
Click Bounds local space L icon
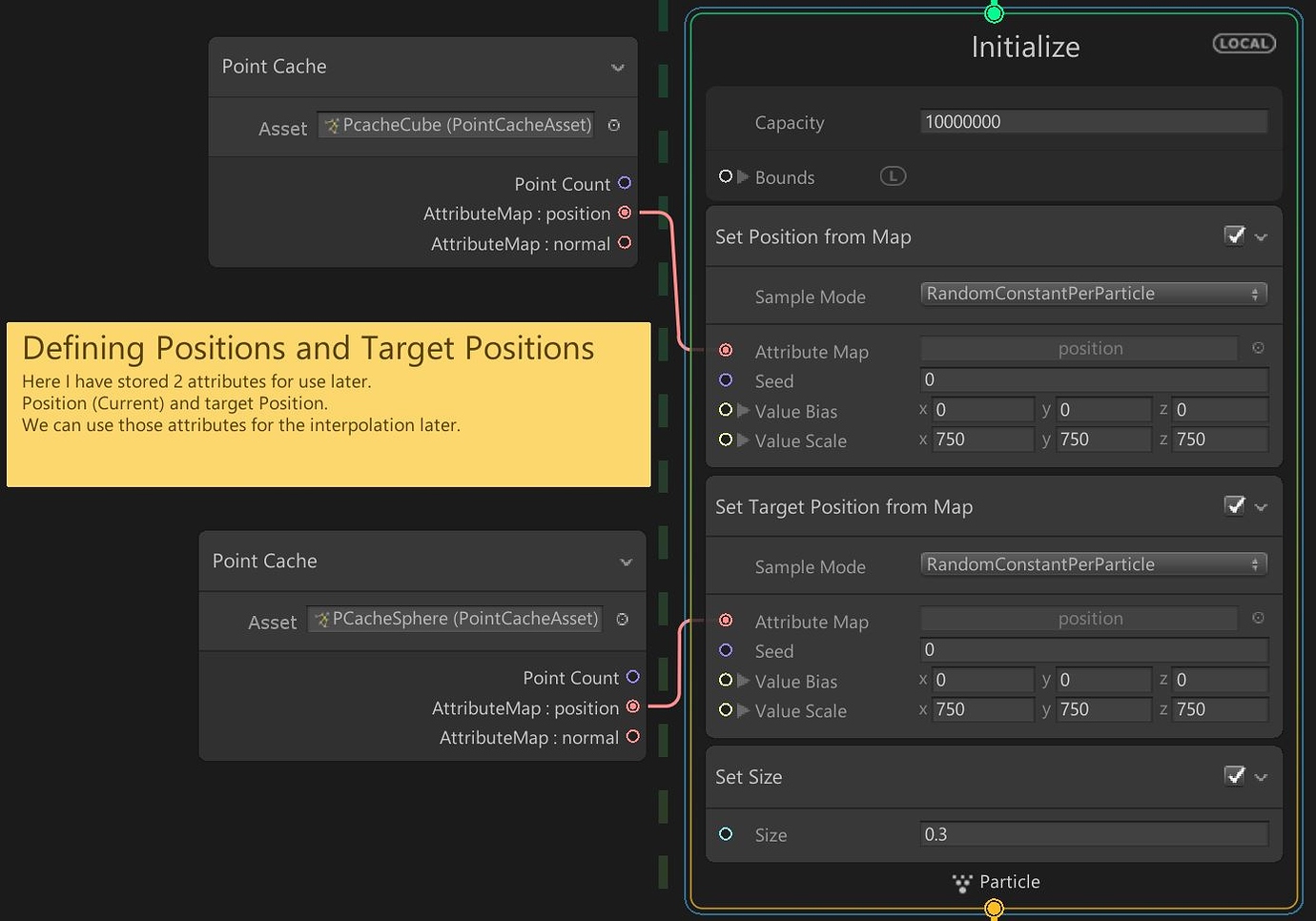[893, 176]
